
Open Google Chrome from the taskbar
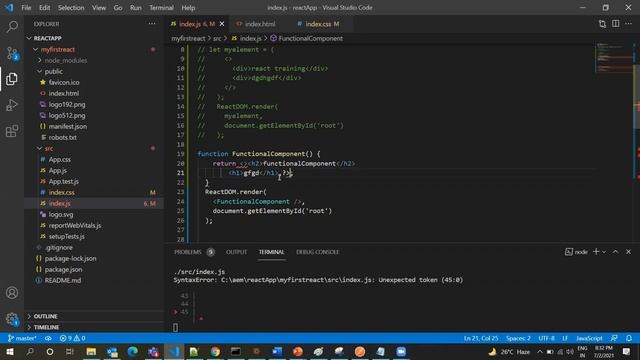(x=215, y=351)
